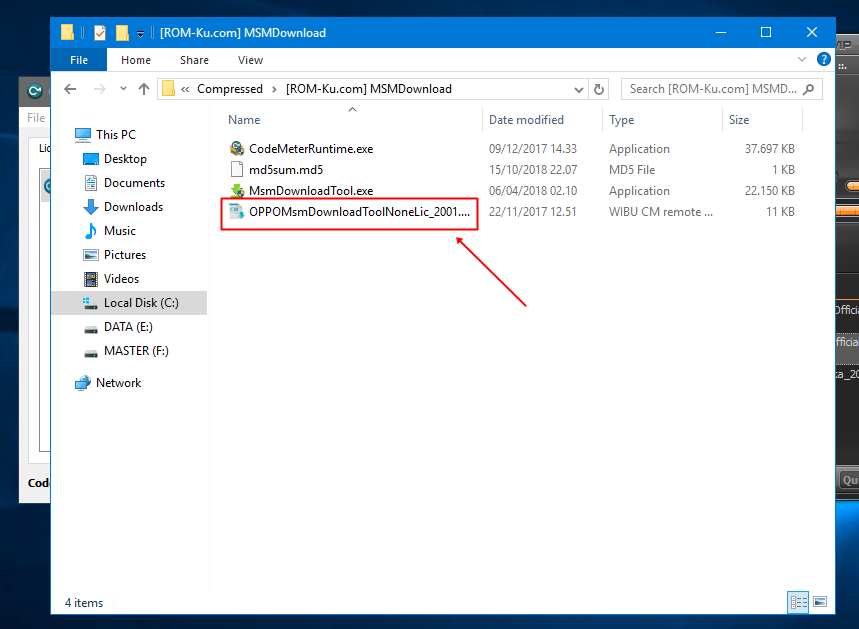
Task: Select This PC in navigation pane
Action: (x=116, y=135)
